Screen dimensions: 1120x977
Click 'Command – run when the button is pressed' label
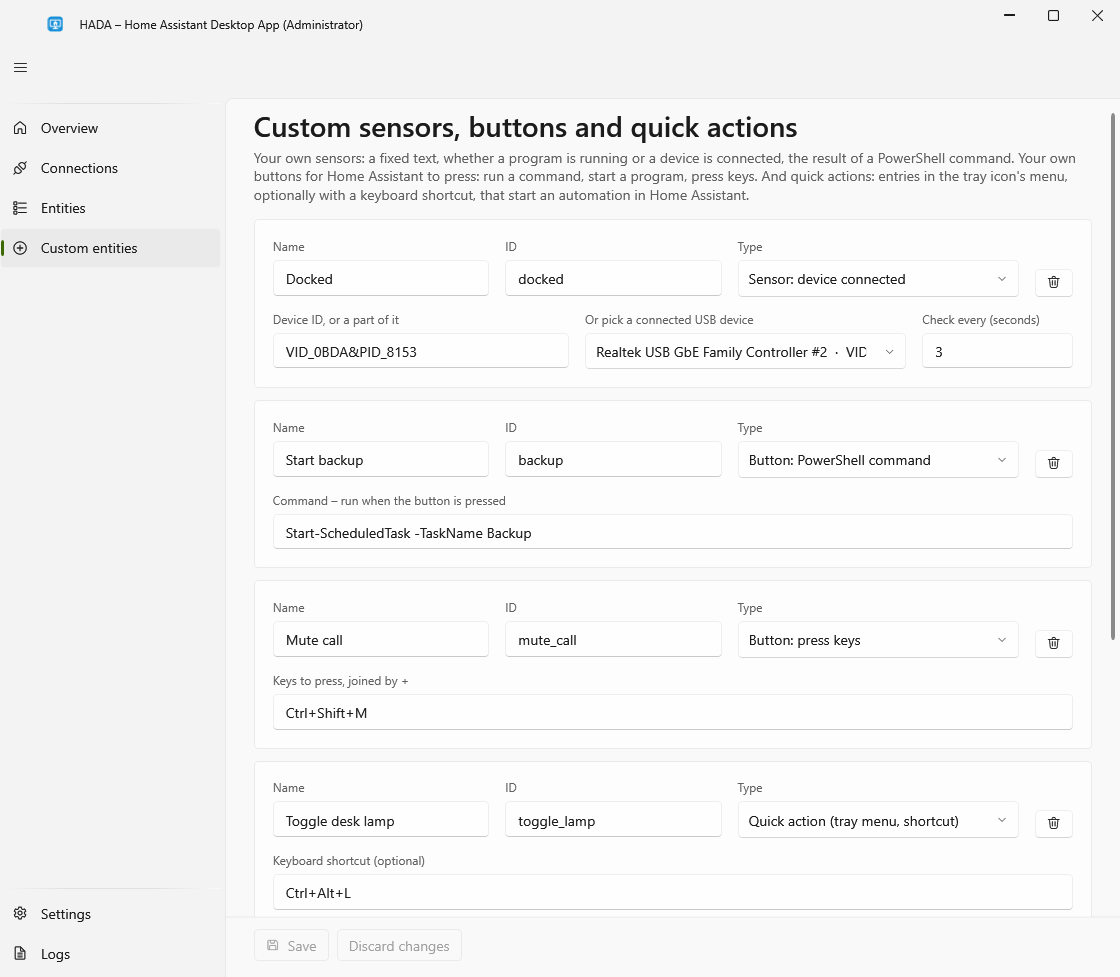389,501
